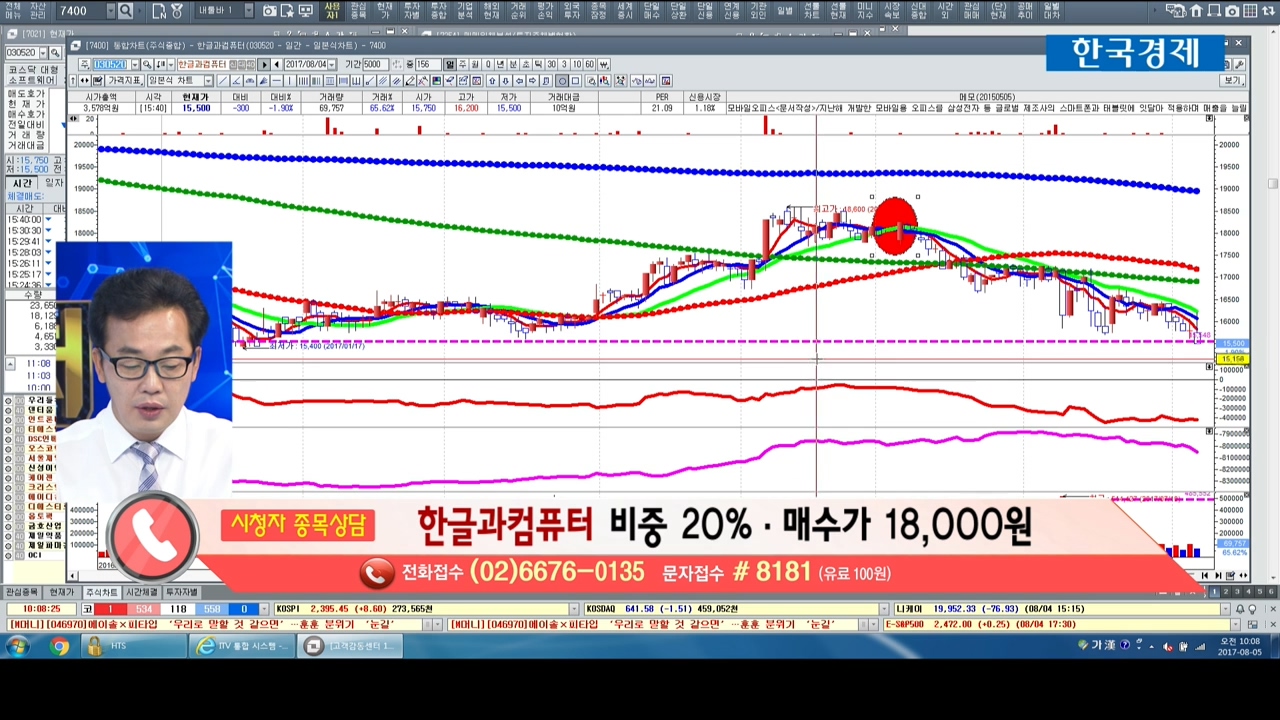This screenshot has height=720, width=1280.
Task: Click the 거래순위 toolbar button
Action: pos(518,11)
